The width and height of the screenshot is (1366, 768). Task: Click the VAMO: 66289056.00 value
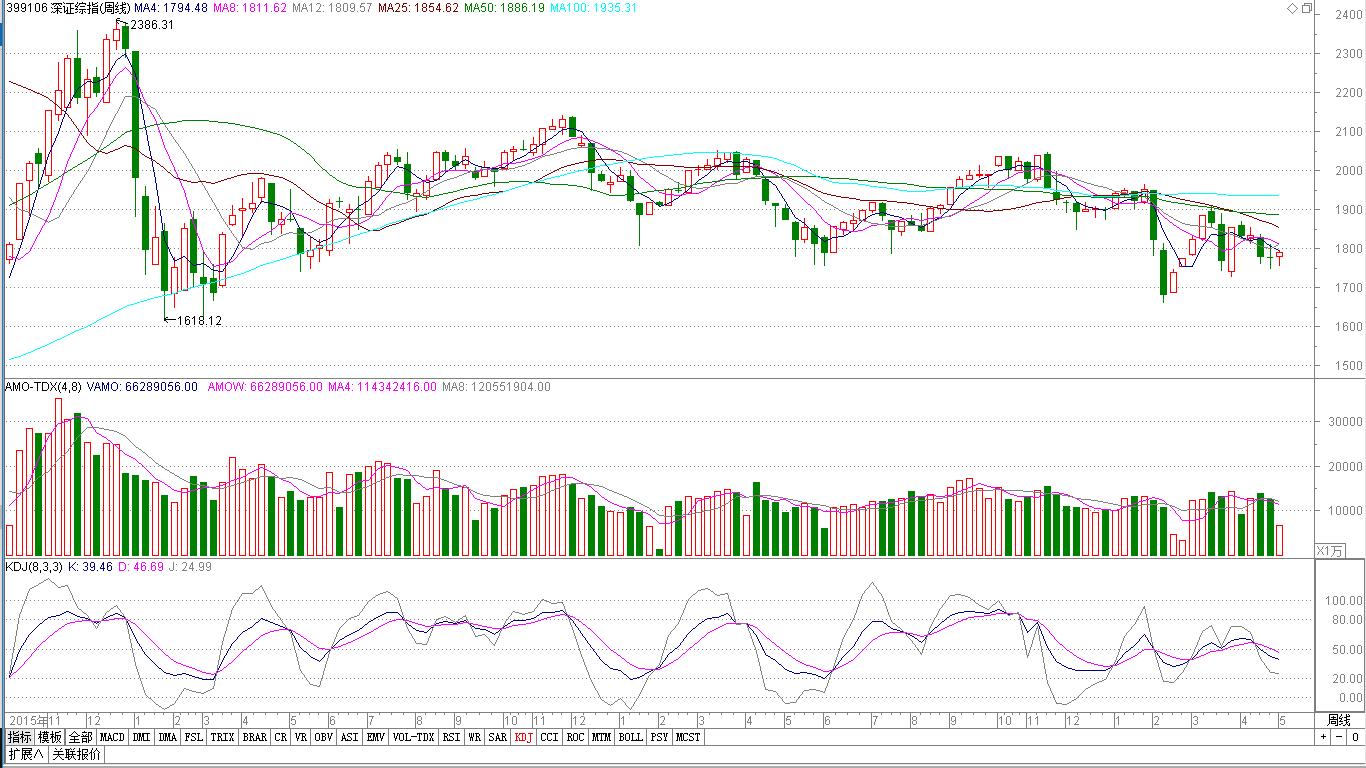tap(142, 387)
